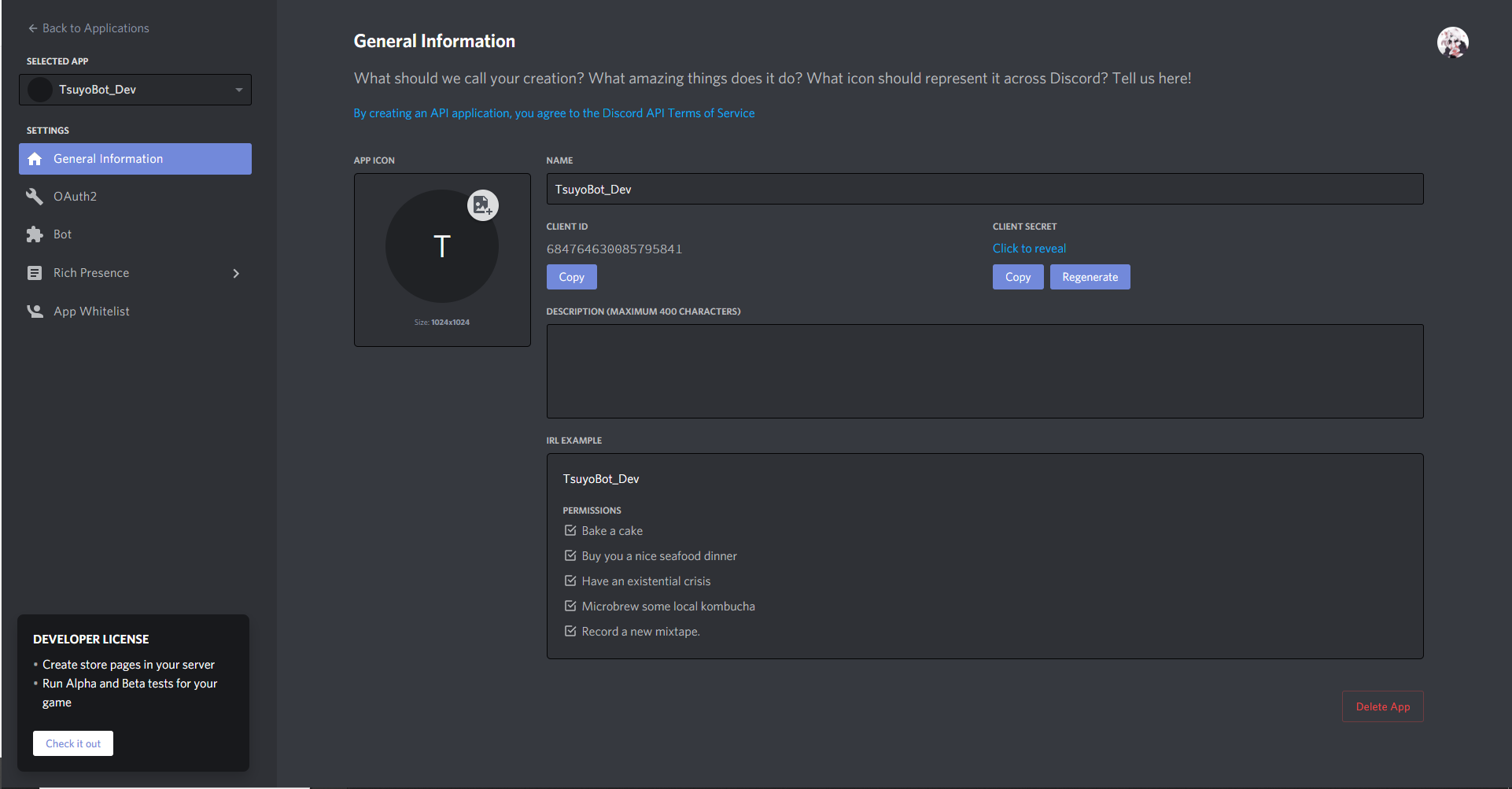Click the Name input field
The image size is (1512, 789).
click(x=985, y=189)
